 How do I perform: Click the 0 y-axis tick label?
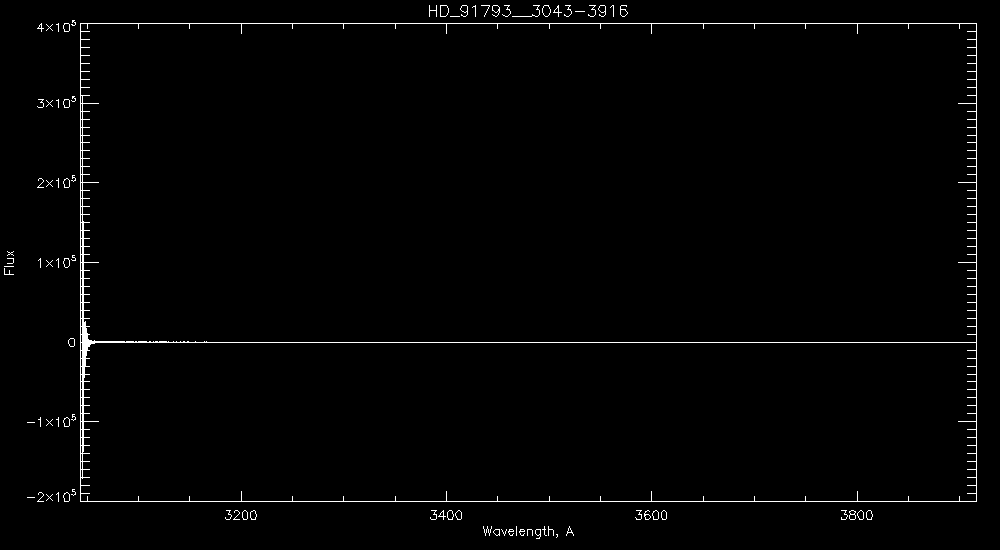[71, 343]
